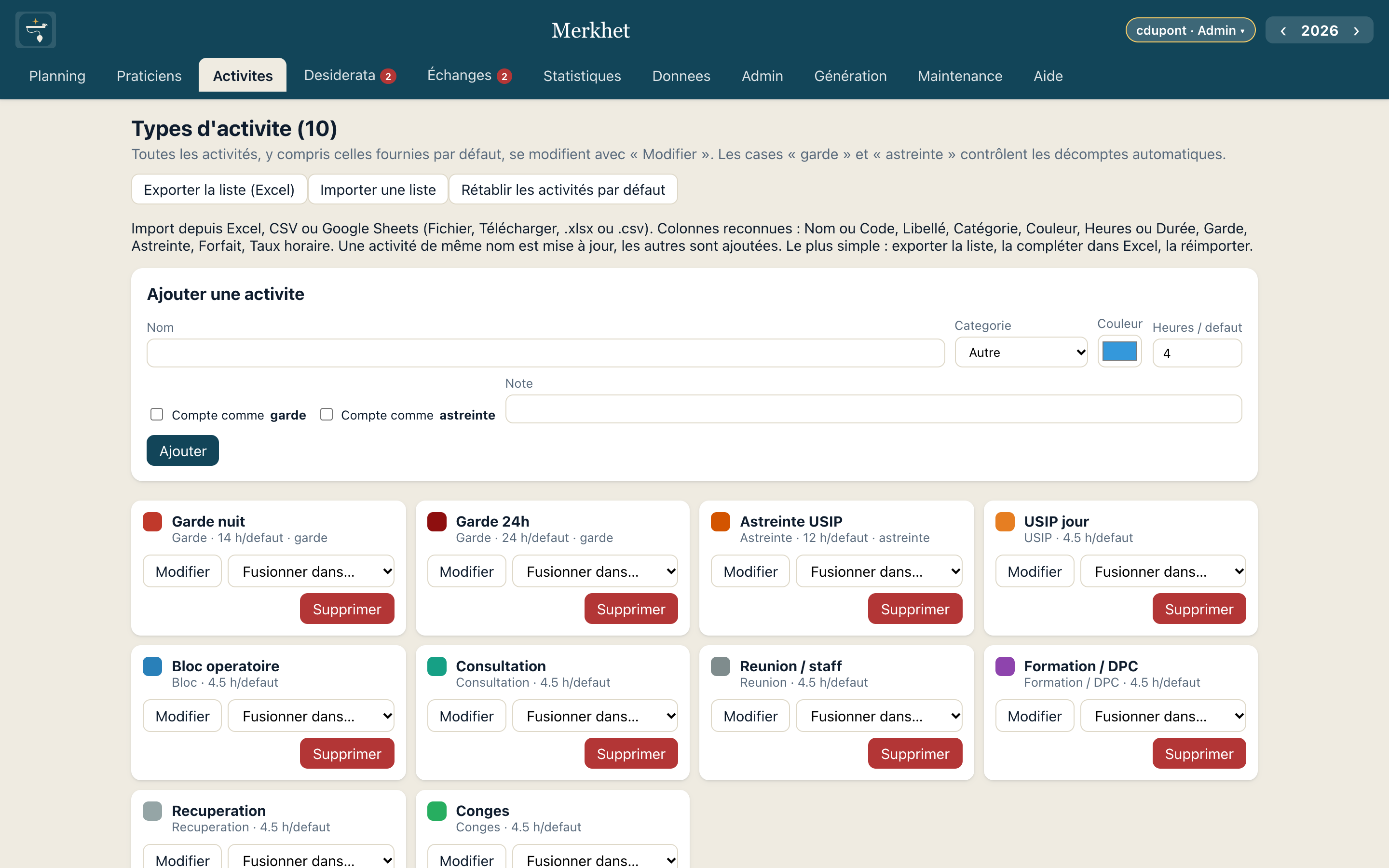Open Fusionner dans for Astreinte USIP
This screenshot has width=1389, height=868.
click(879, 571)
